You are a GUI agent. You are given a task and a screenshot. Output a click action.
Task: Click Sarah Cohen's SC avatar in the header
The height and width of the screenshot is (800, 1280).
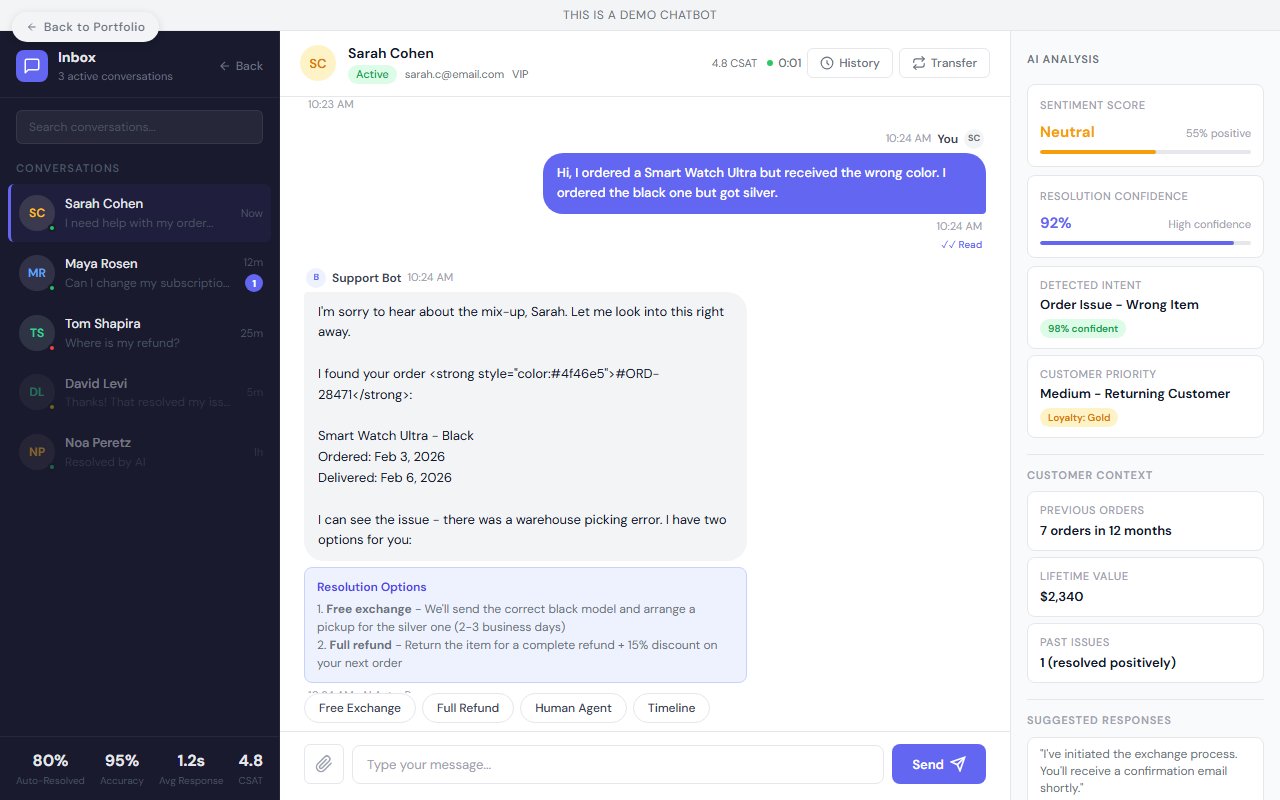click(318, 63)
